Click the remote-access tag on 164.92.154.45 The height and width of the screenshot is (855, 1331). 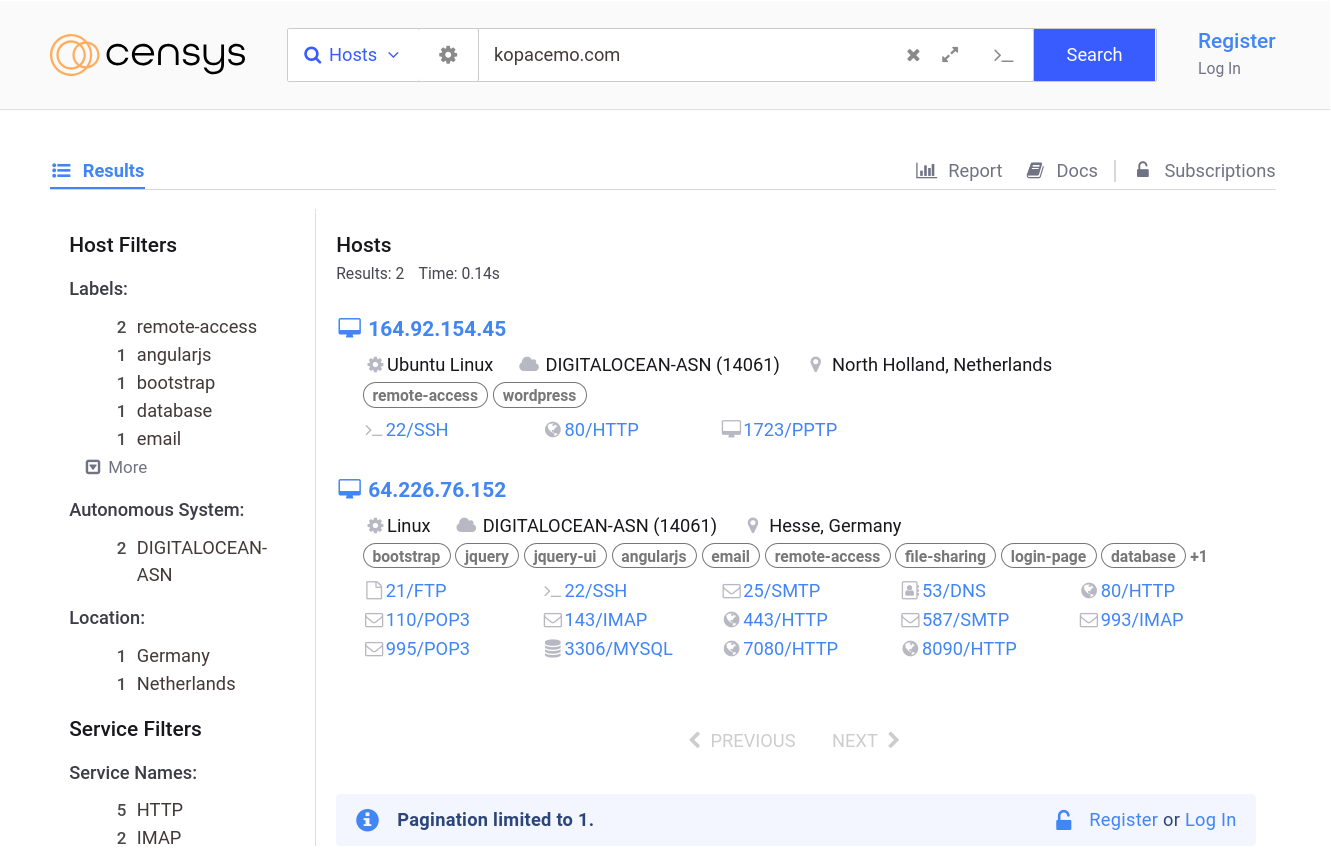coord(425,395)
